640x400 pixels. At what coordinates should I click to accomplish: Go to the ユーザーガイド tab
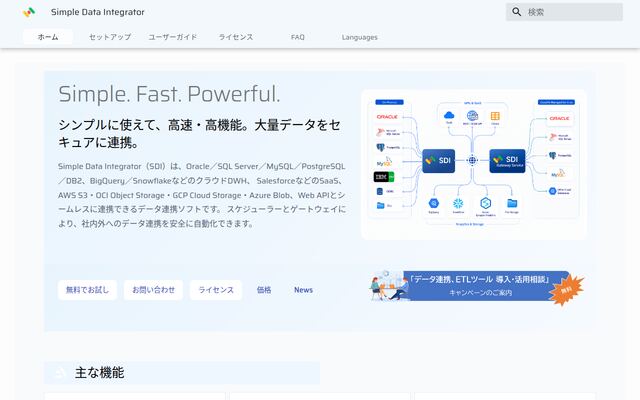(x=173, y=37)
